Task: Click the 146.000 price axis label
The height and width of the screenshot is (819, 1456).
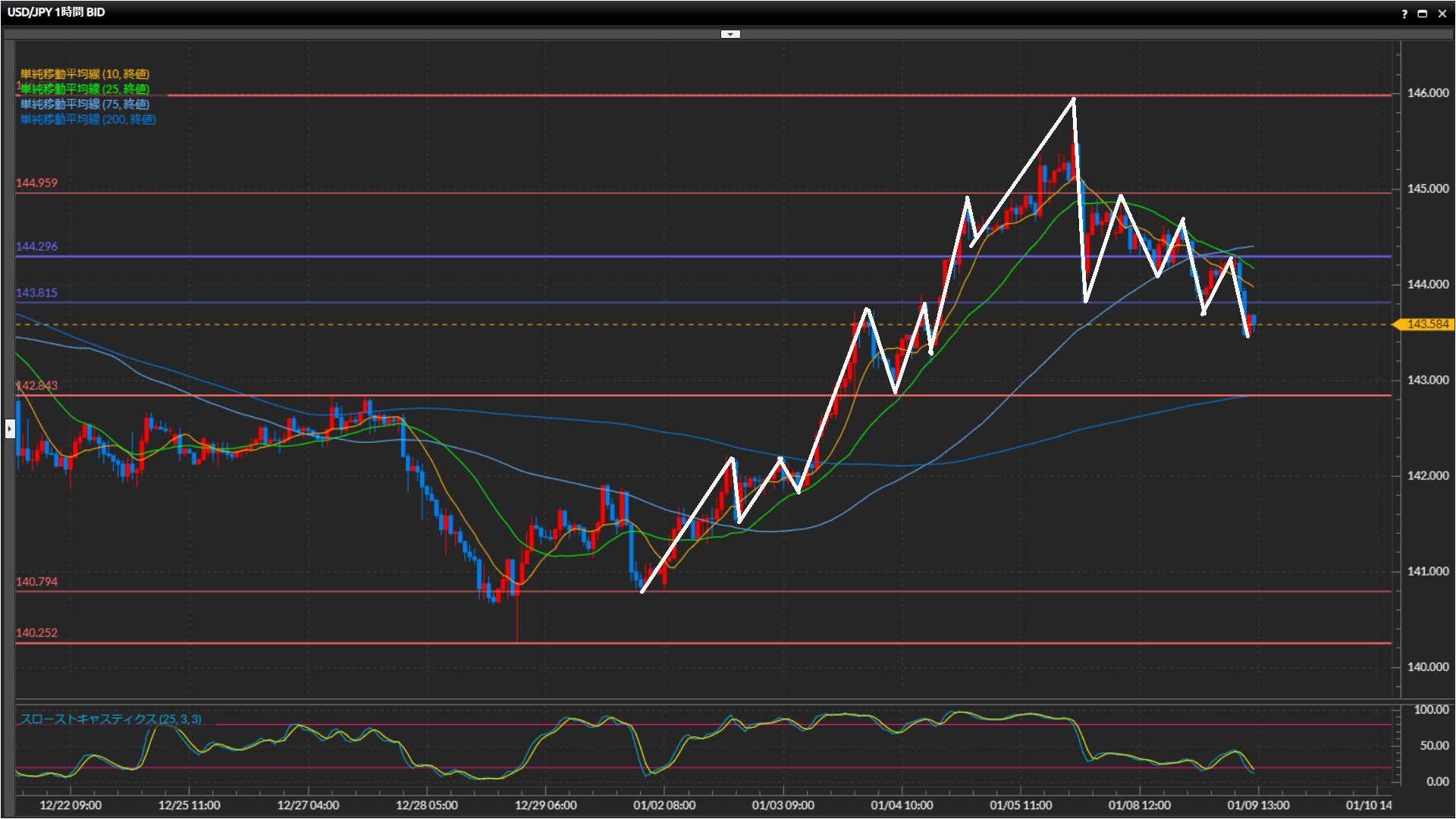Action: (x=1427, y=93)
